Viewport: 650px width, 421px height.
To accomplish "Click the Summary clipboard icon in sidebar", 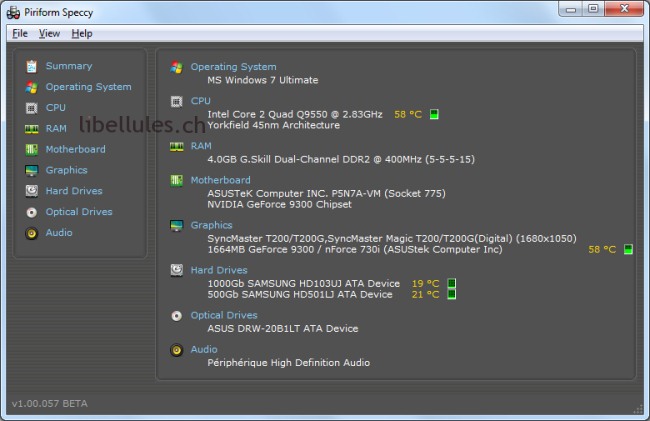I will point(32,66).
